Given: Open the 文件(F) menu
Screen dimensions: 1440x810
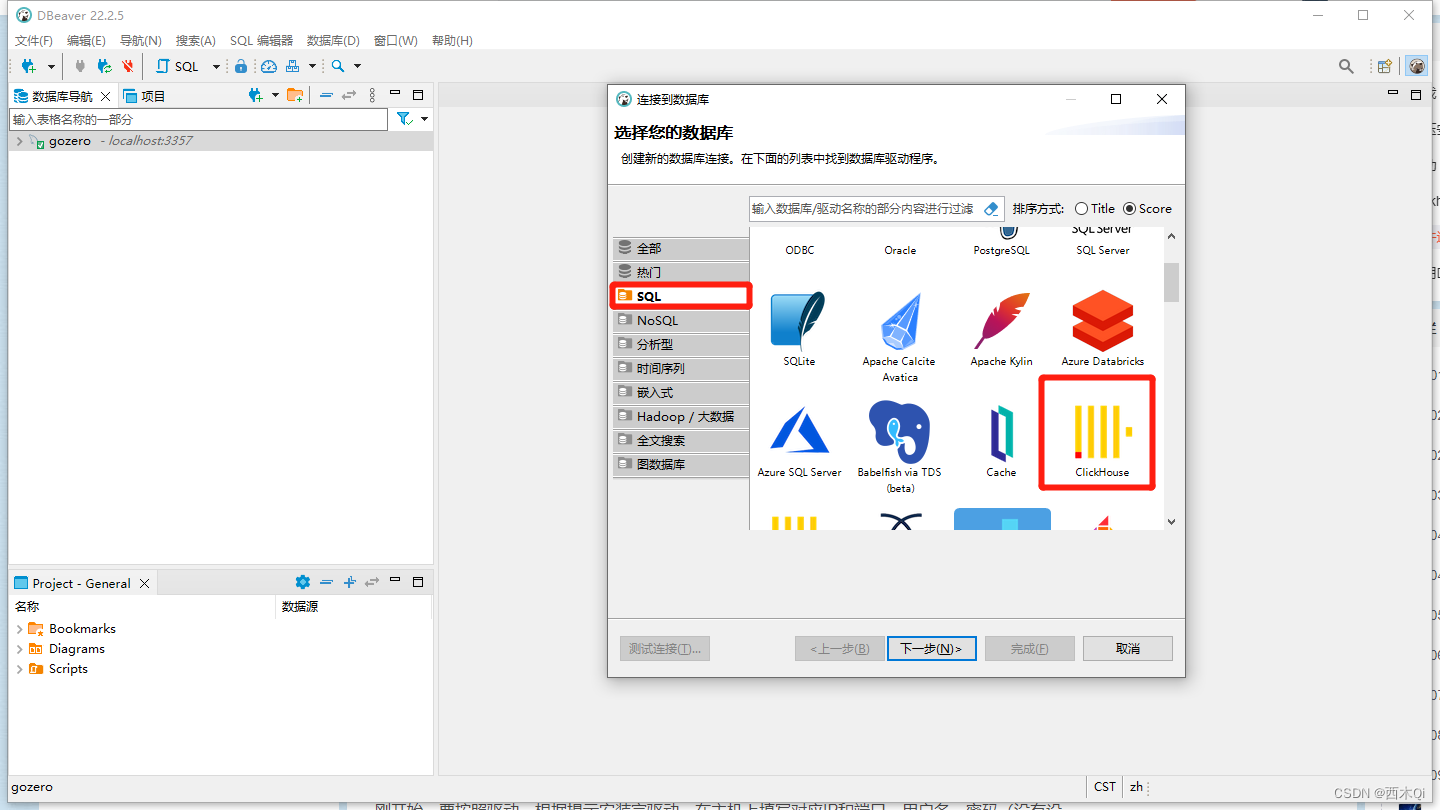Looking at the screenshot, I should (x=34, y=40).
